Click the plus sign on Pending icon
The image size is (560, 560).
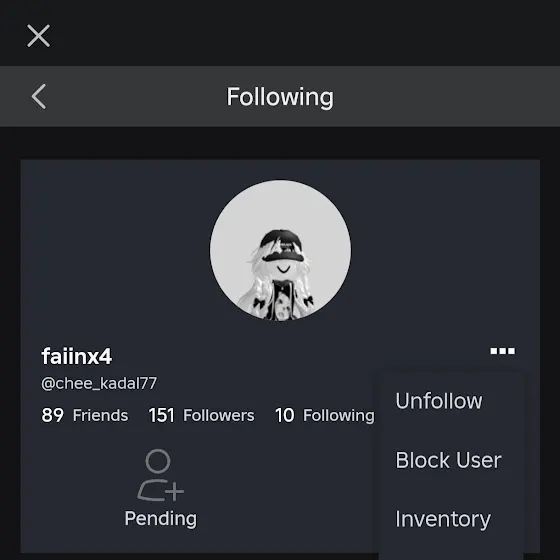[x=175, y=491]
